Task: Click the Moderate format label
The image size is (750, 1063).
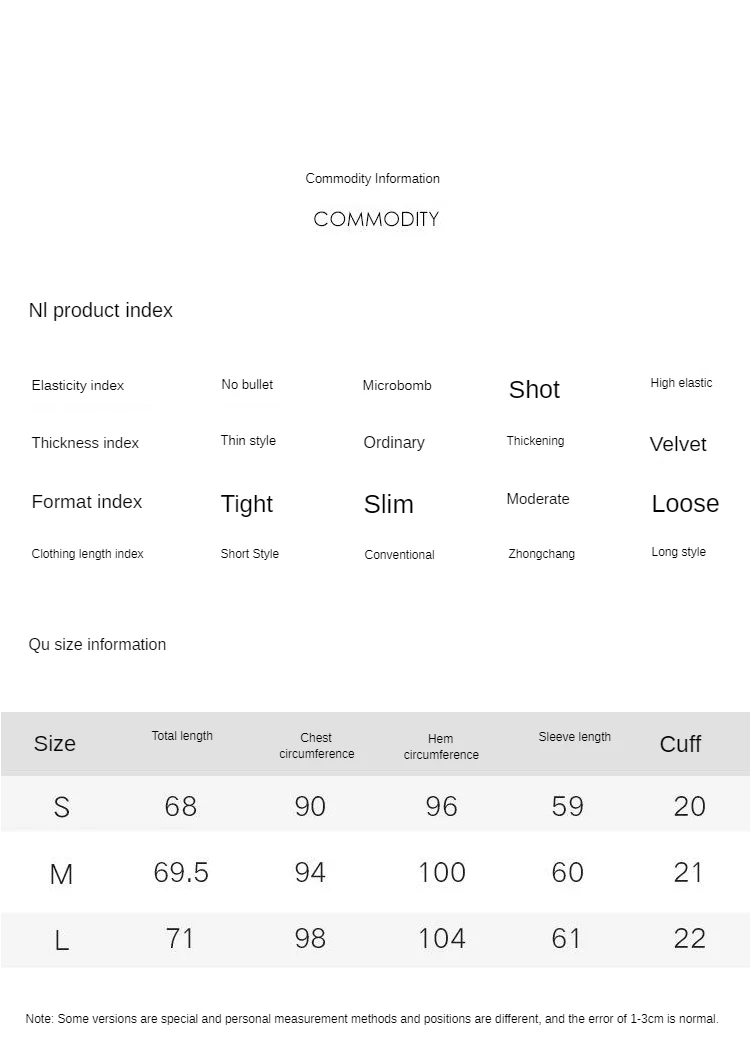Action: (538, 499)
